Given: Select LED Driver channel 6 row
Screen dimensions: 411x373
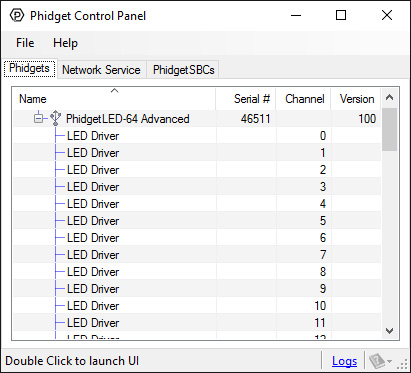Looking at the screenshot, I should click(197, 238).
